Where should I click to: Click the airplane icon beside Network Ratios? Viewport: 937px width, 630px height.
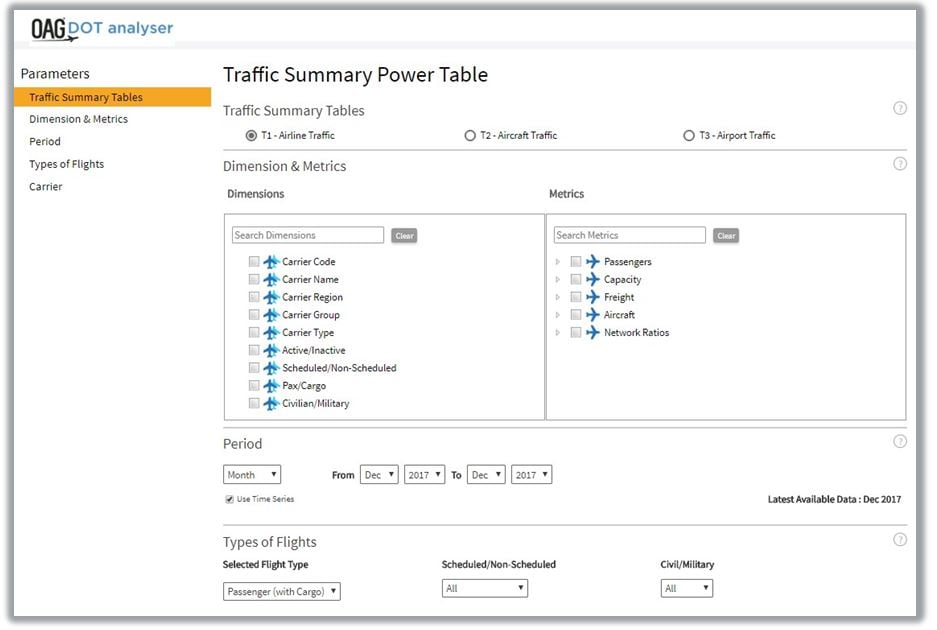click(x=593, y=333)
